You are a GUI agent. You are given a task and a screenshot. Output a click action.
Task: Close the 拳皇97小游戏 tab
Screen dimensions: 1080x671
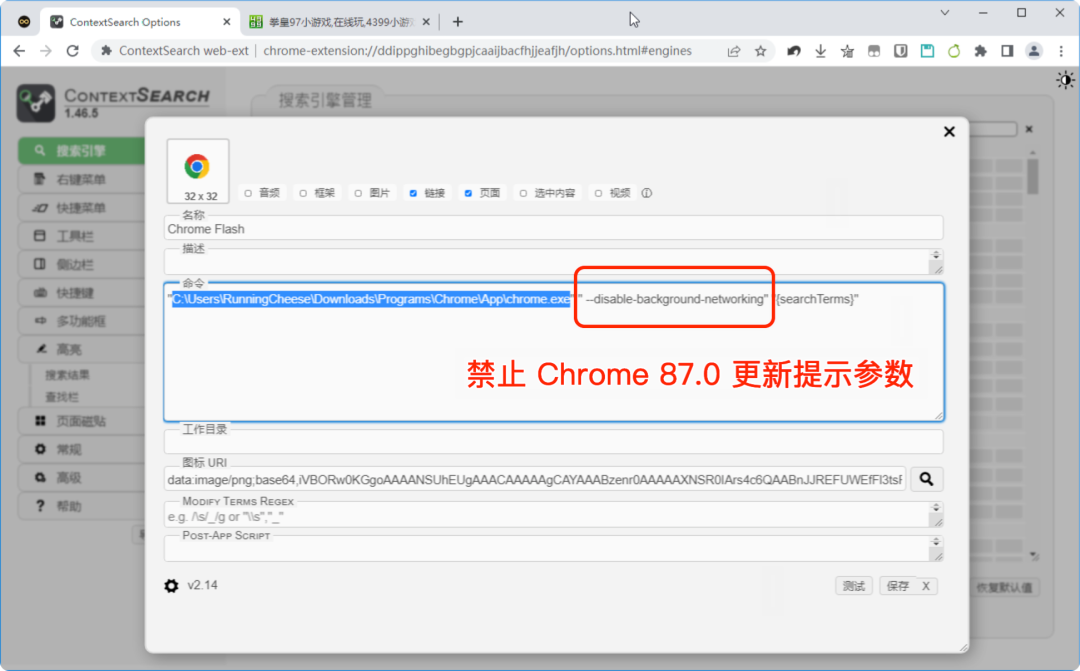(426, 21)
